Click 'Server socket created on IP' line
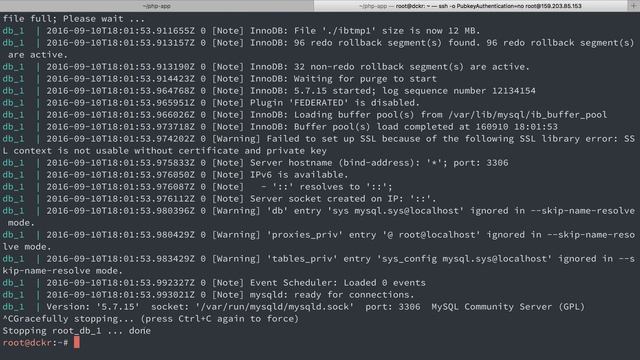This screenshot has height=360, width=640. (343, 199)
